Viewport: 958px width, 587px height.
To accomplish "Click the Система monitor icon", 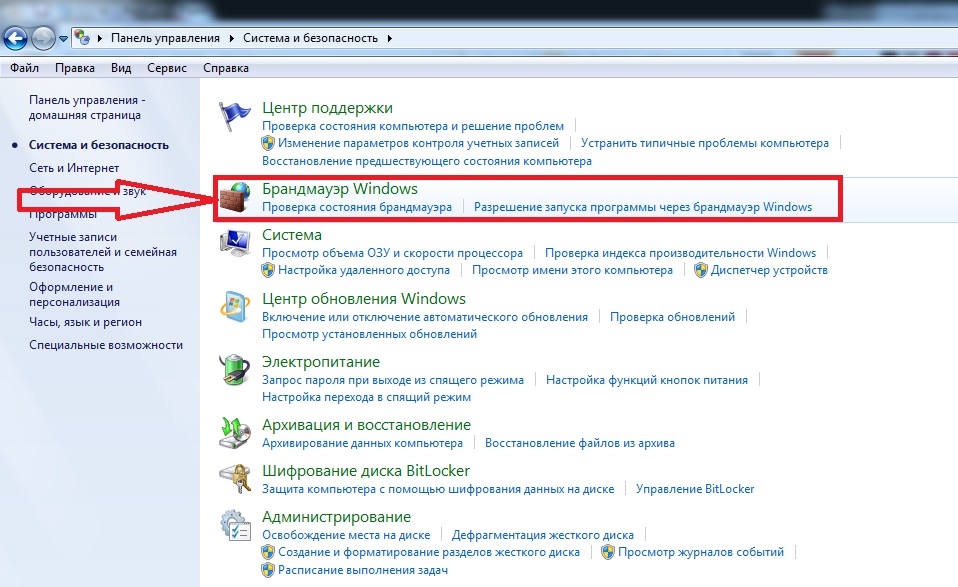I will click(235, 242).
